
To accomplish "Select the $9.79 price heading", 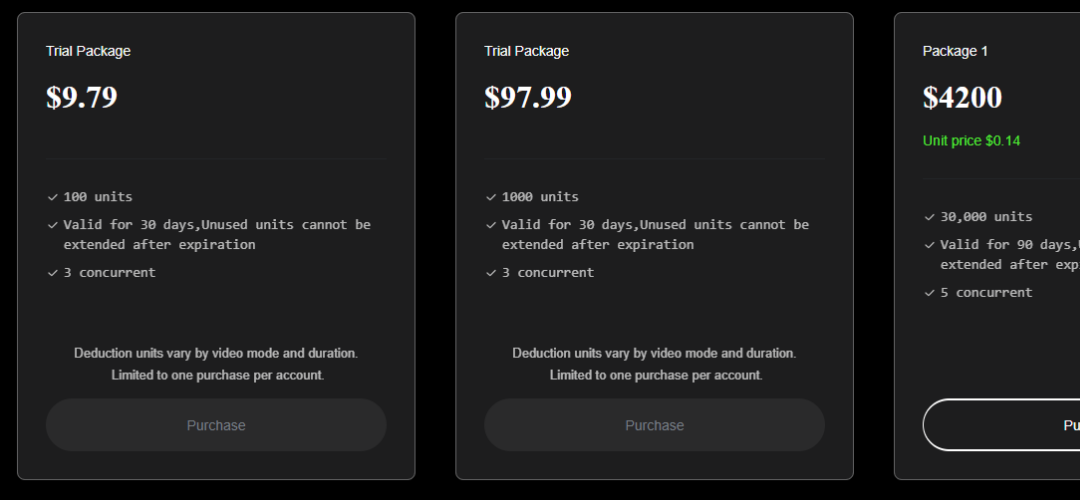I will [x=82, y=97].
